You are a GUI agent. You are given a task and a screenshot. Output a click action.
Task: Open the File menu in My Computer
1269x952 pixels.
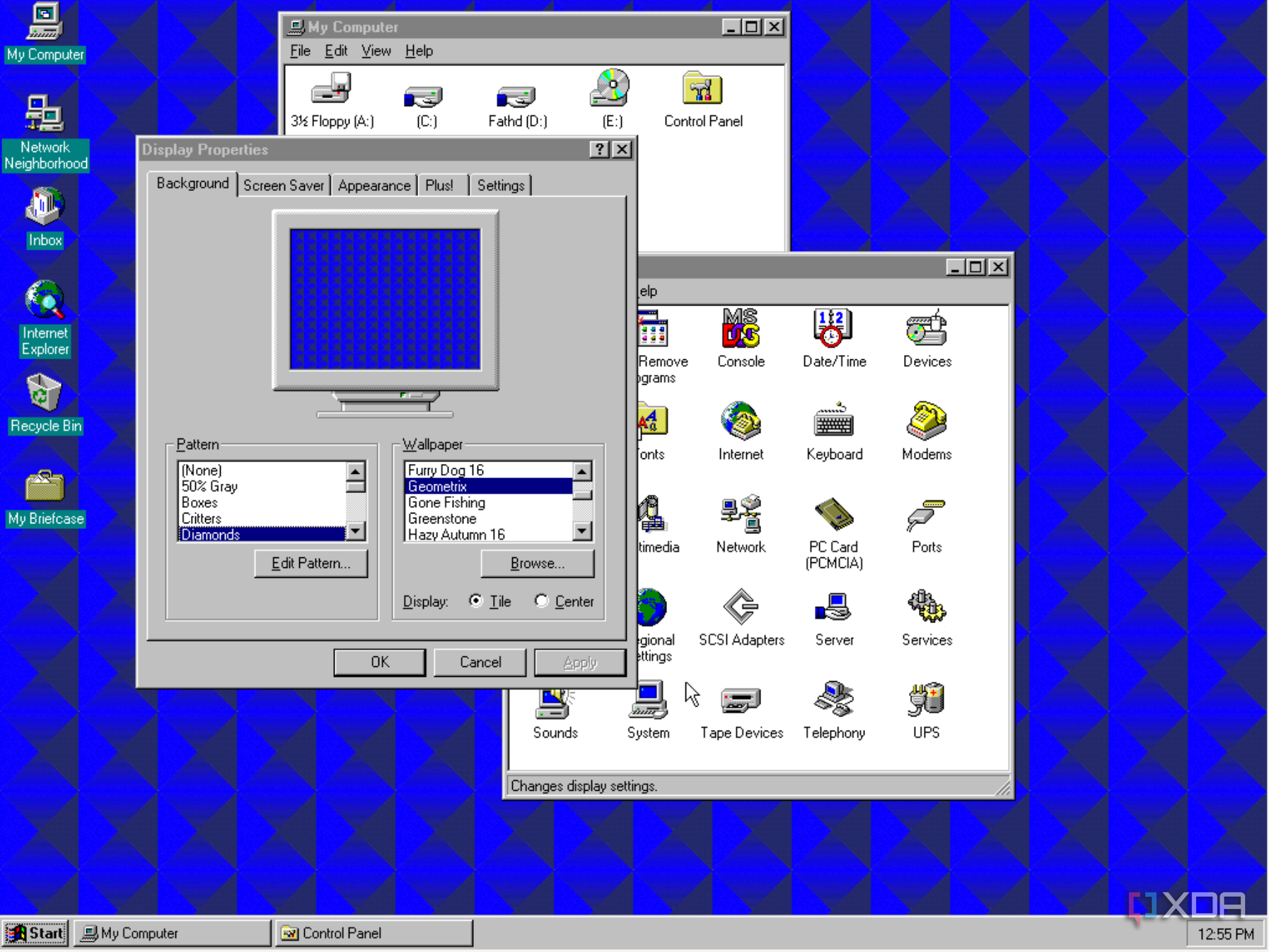point(300,51)
